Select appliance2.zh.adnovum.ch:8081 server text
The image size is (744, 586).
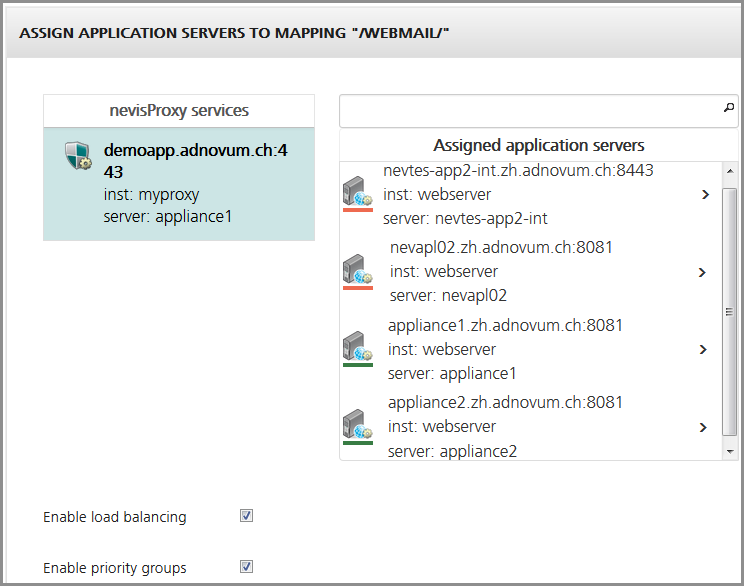point(505,402)
